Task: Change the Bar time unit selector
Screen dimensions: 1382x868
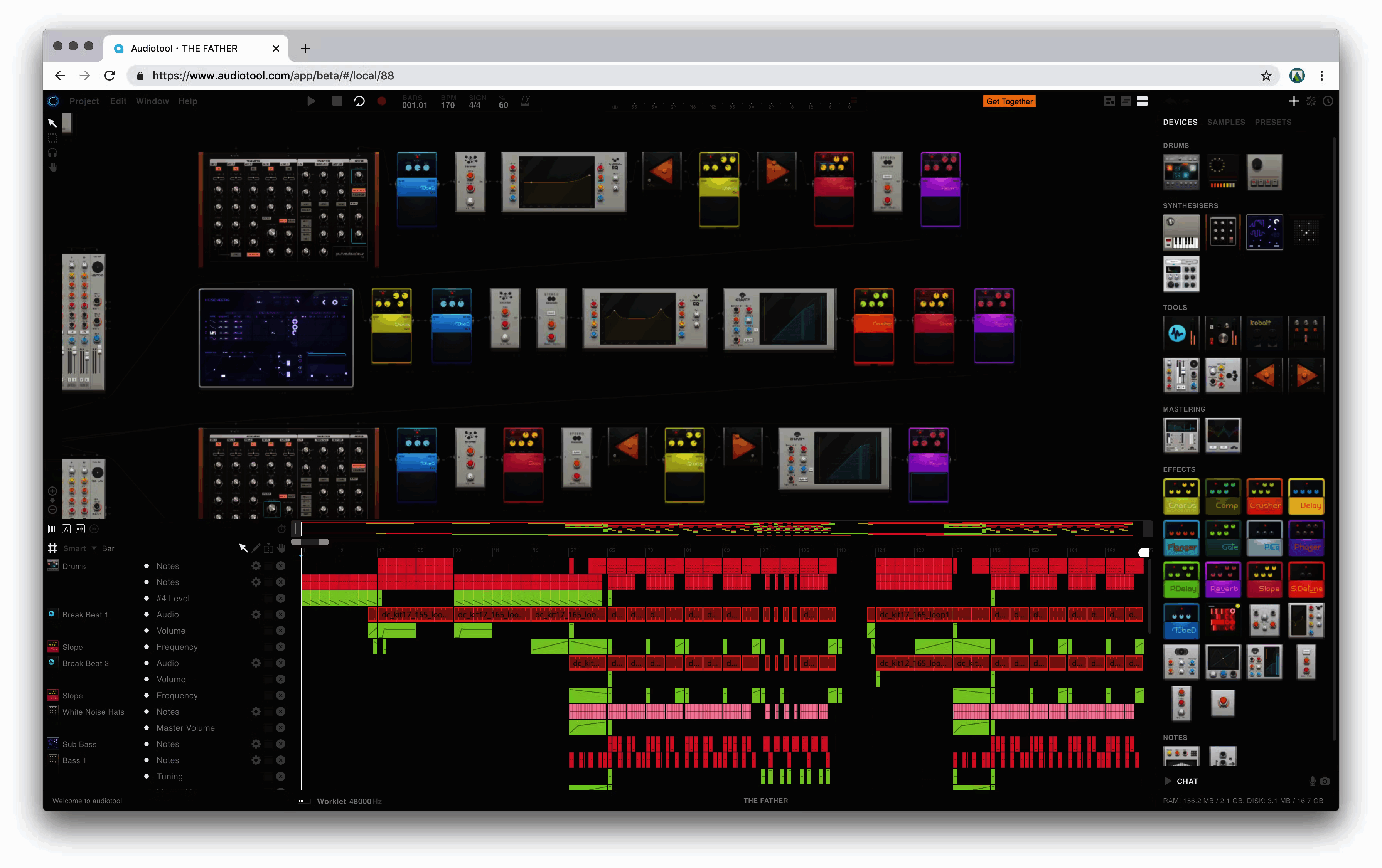Action: point(108,548)
